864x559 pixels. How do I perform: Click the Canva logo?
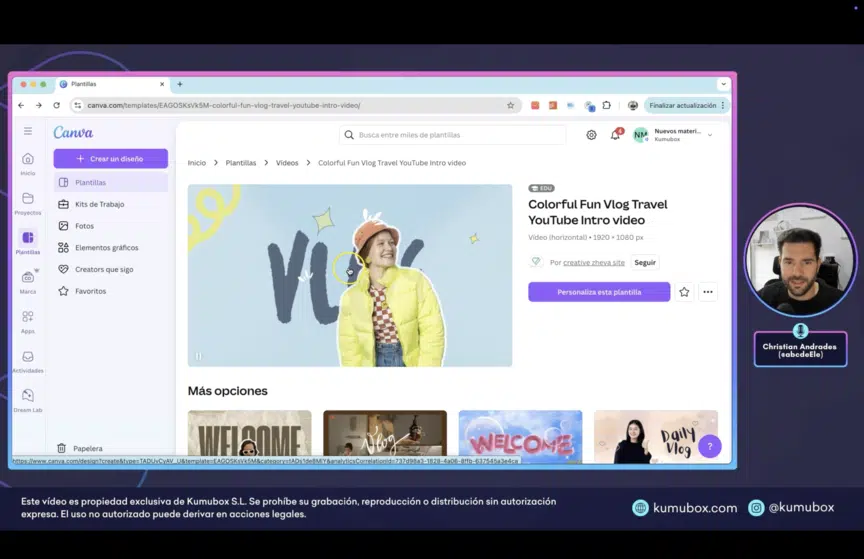[x=73, y=132]
